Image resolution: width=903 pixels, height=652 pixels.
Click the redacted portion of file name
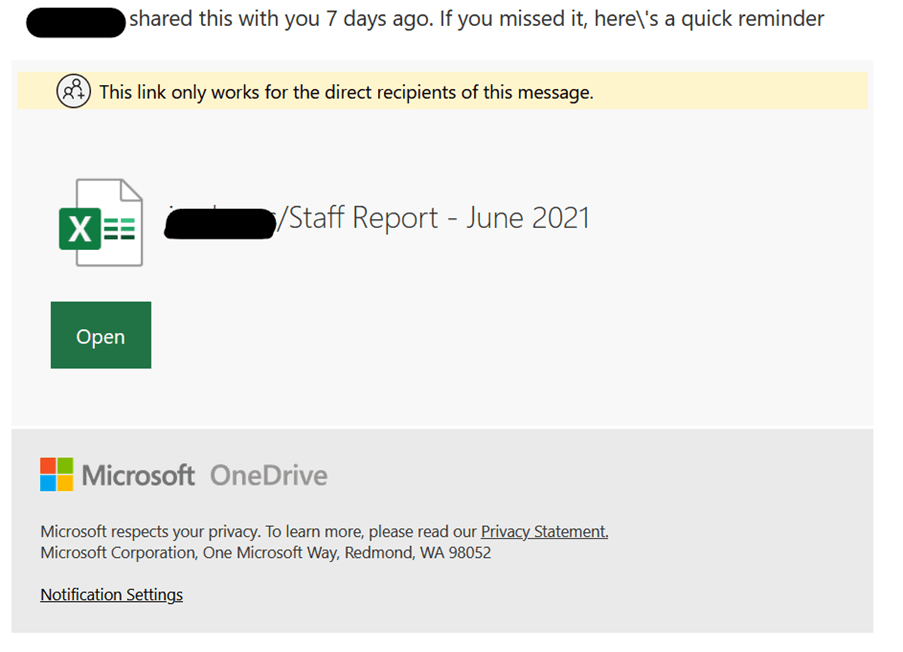220,220
